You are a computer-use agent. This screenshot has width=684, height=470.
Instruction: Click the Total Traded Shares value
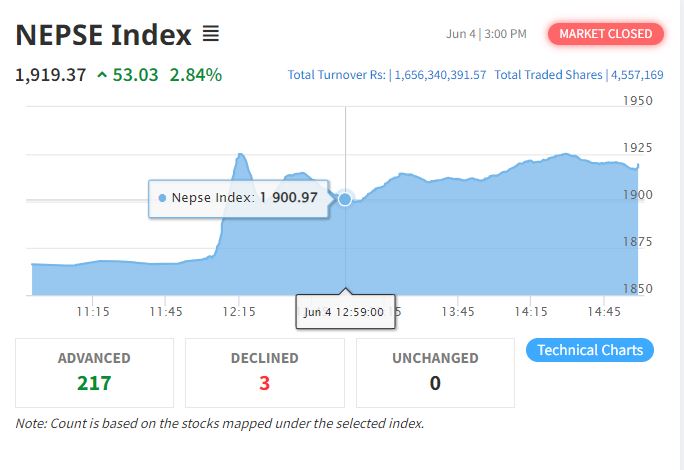point(637,75)
